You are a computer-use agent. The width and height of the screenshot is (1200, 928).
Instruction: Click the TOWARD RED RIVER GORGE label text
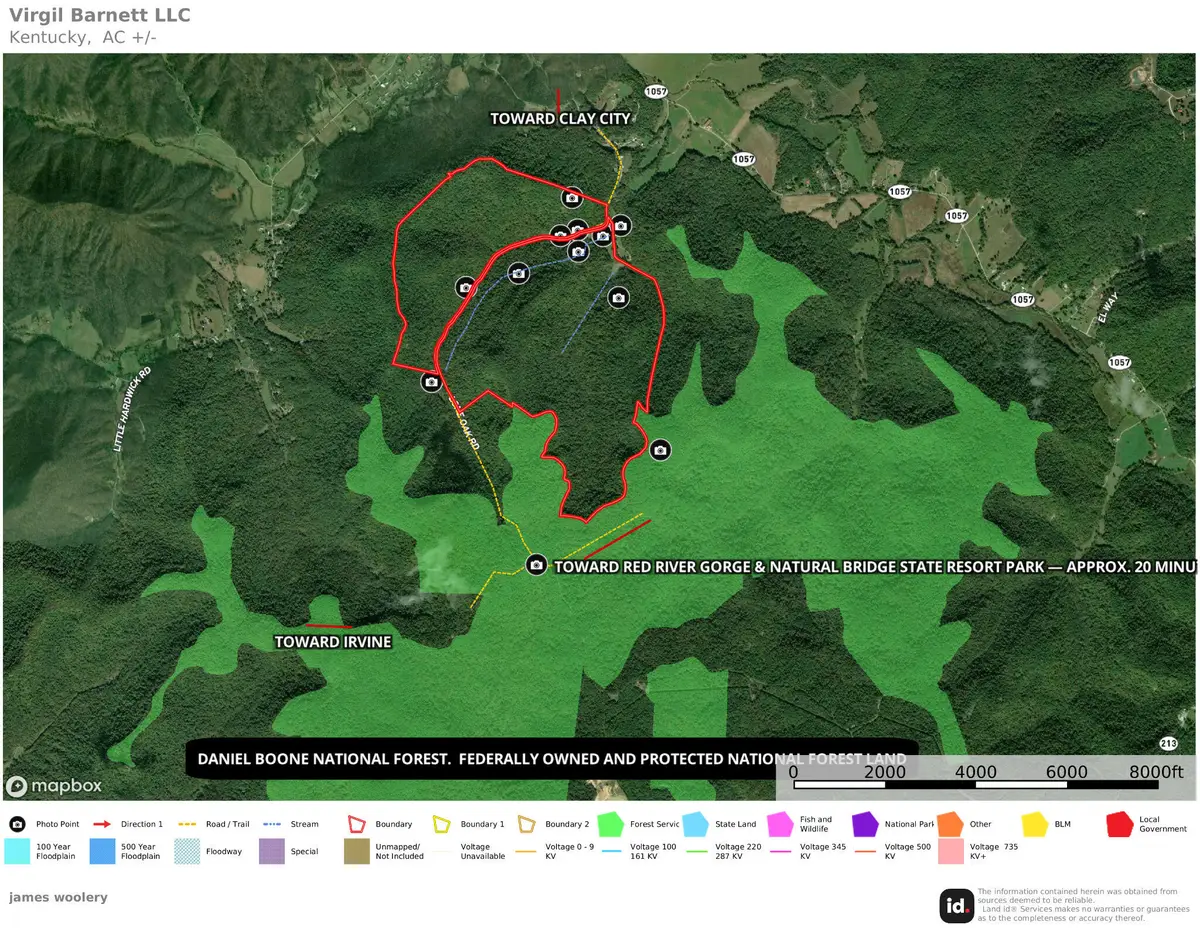[876, 566]
